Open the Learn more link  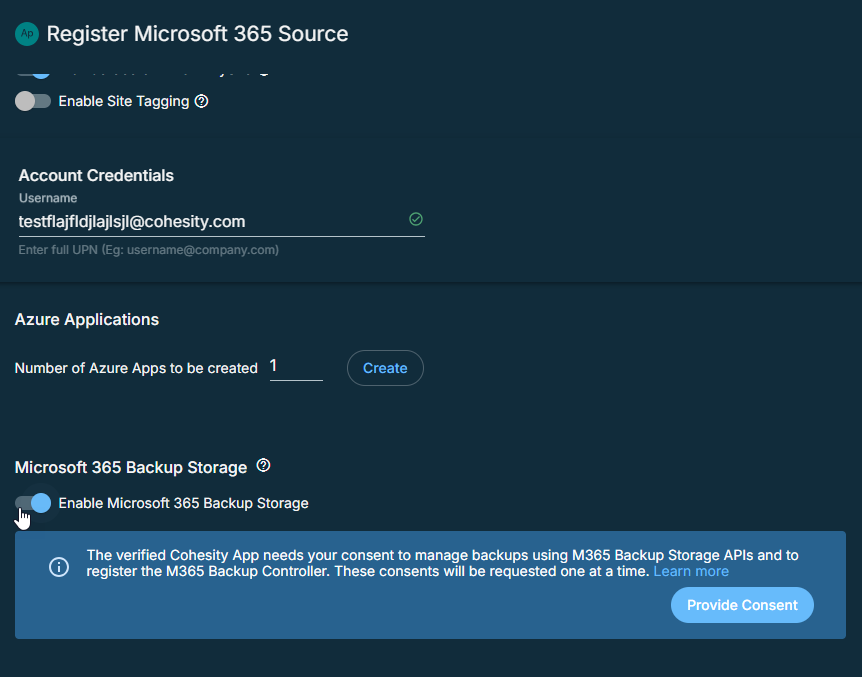tap(691, 571)
